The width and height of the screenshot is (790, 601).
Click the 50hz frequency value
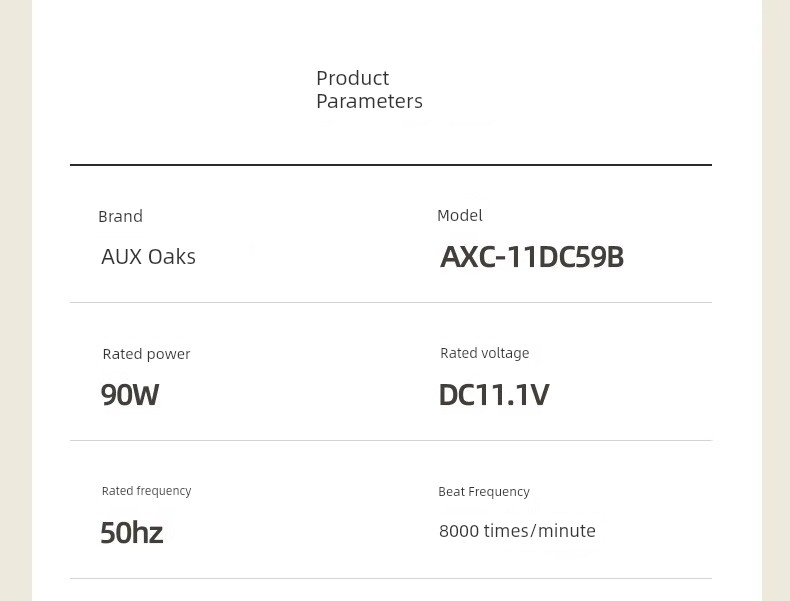click(131, 532)
